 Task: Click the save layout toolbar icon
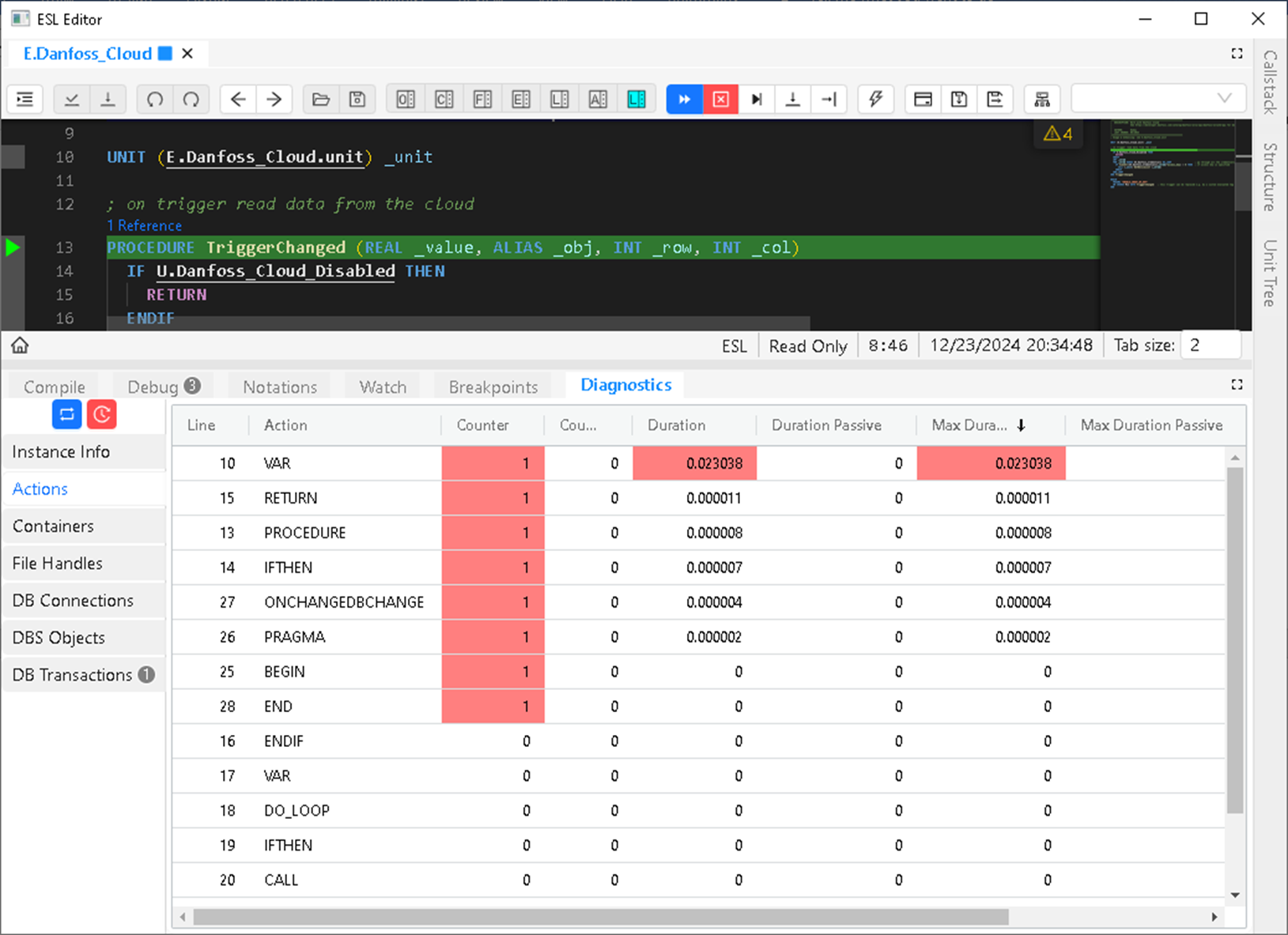pyautogui.click(x=959, y=100)
